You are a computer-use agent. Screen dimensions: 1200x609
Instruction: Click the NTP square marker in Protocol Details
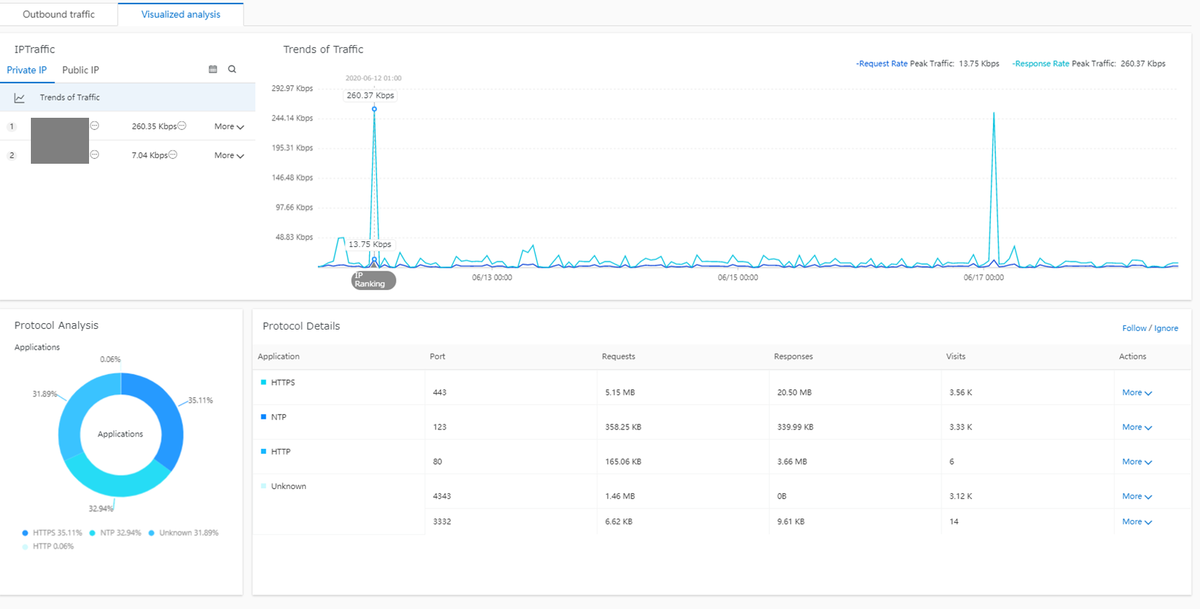tap(264, 417)
